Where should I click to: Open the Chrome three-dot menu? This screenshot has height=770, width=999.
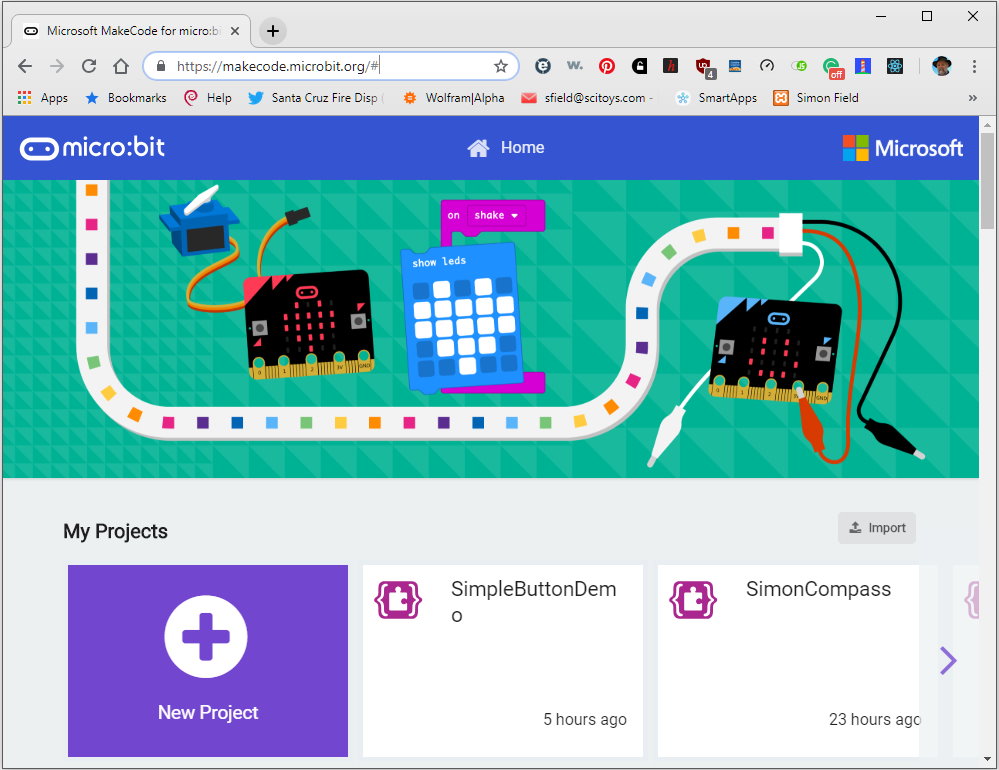pos(974,66)
